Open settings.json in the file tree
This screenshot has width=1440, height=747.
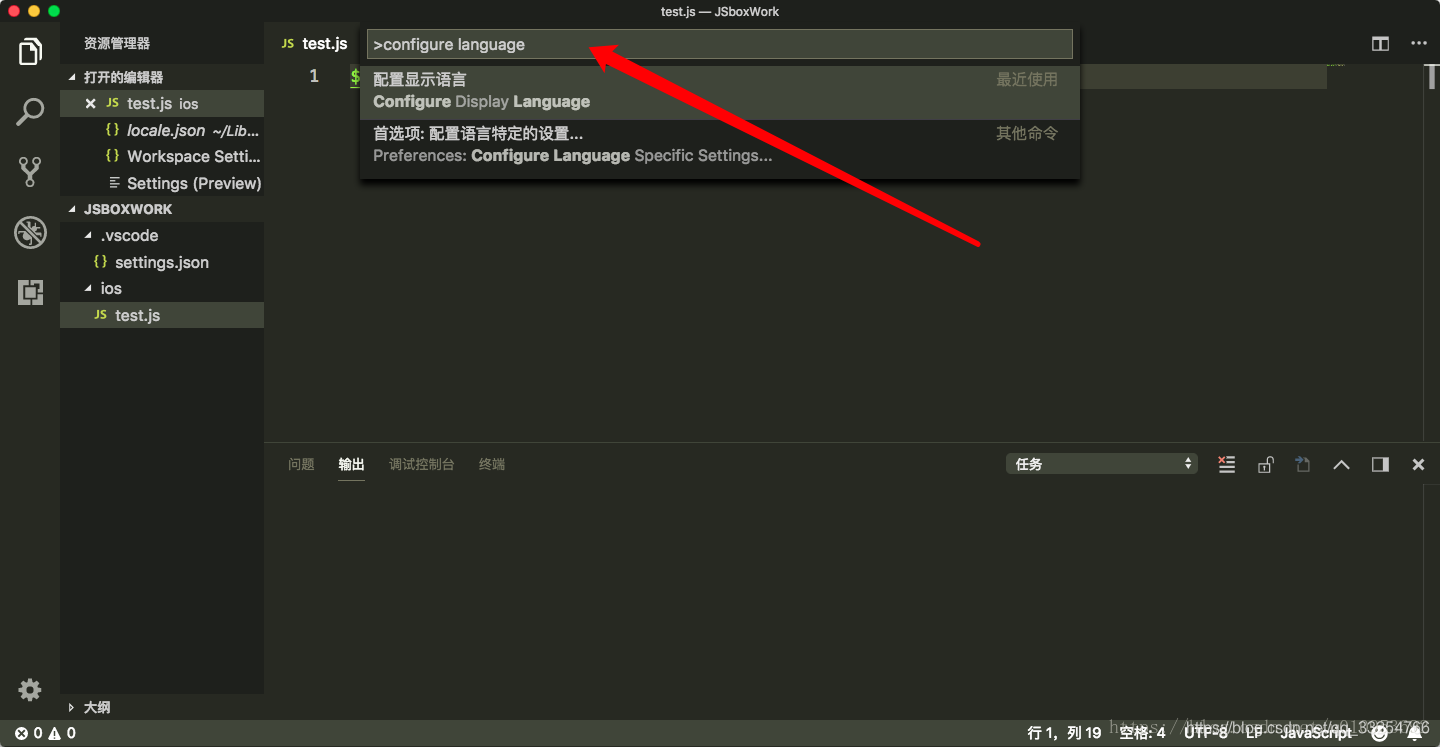161,262
